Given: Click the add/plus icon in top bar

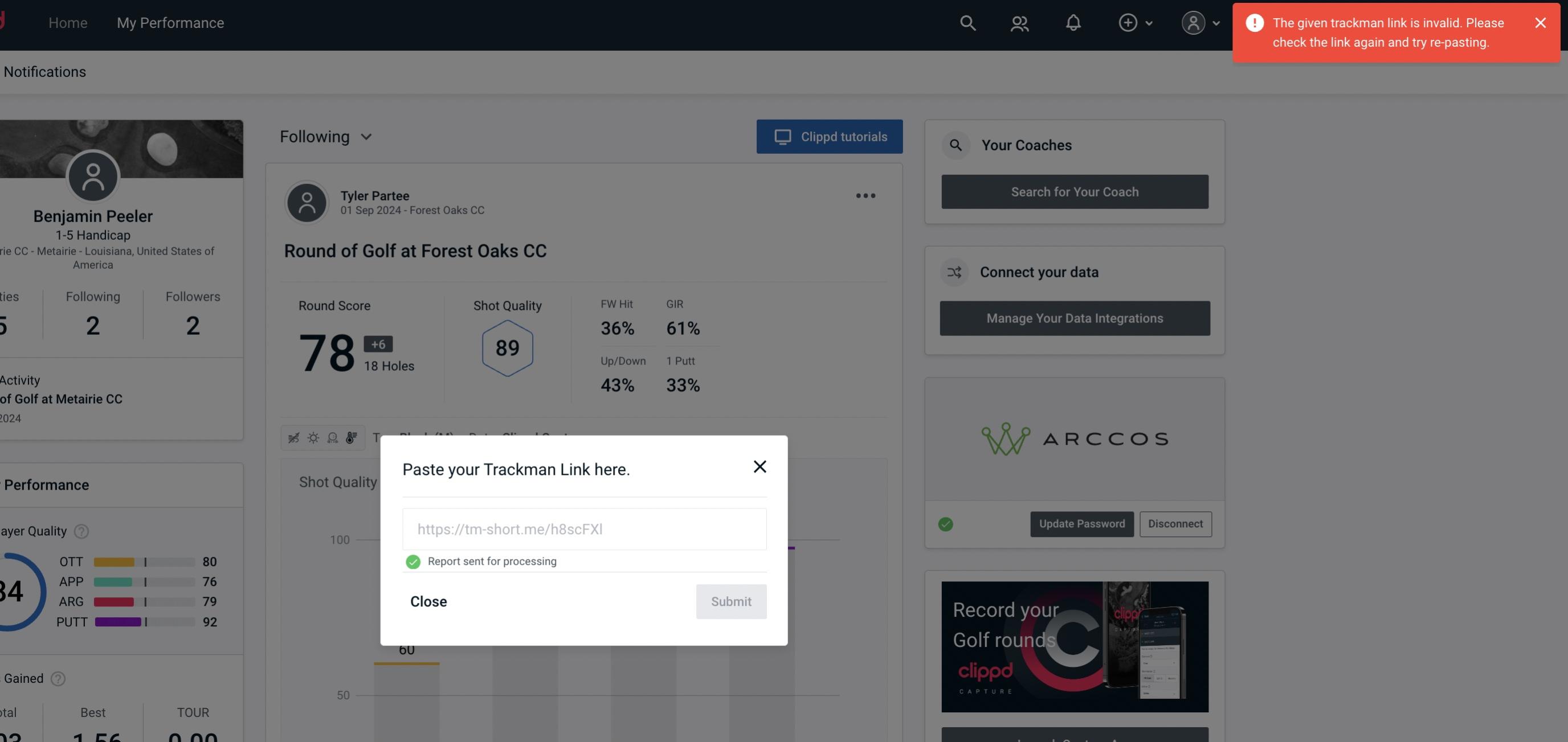Looking at the screenshot, I should 1128,22.
